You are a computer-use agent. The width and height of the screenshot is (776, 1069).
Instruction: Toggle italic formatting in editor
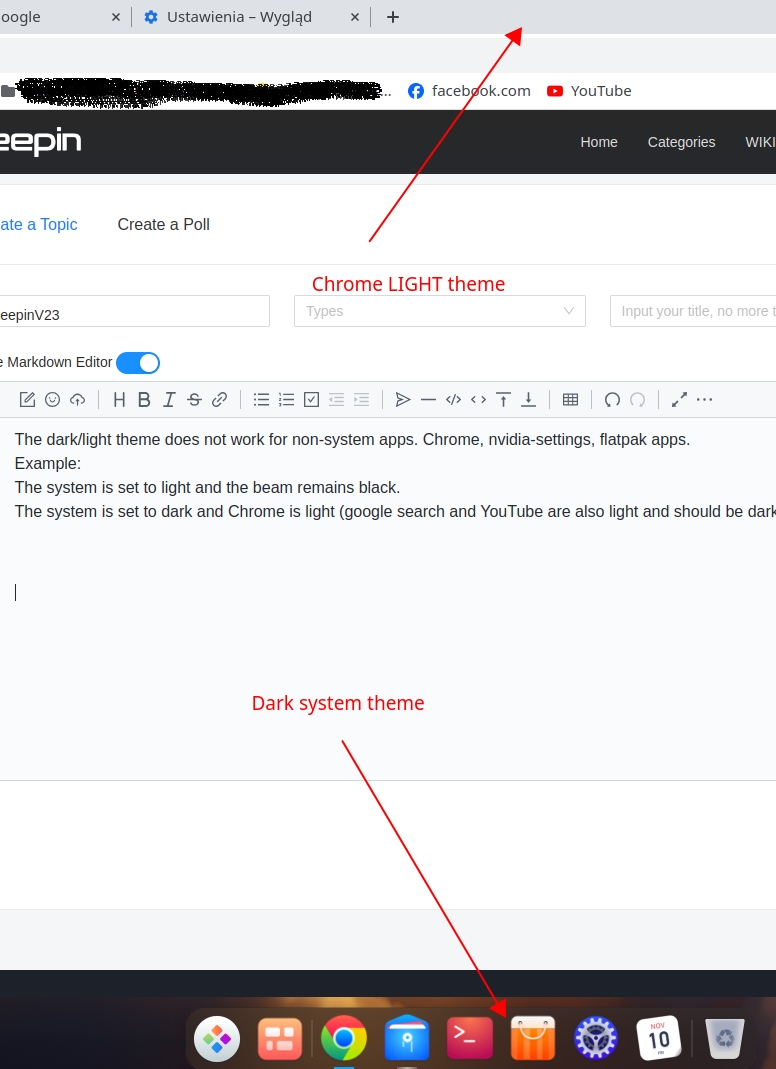click(169, 400)
